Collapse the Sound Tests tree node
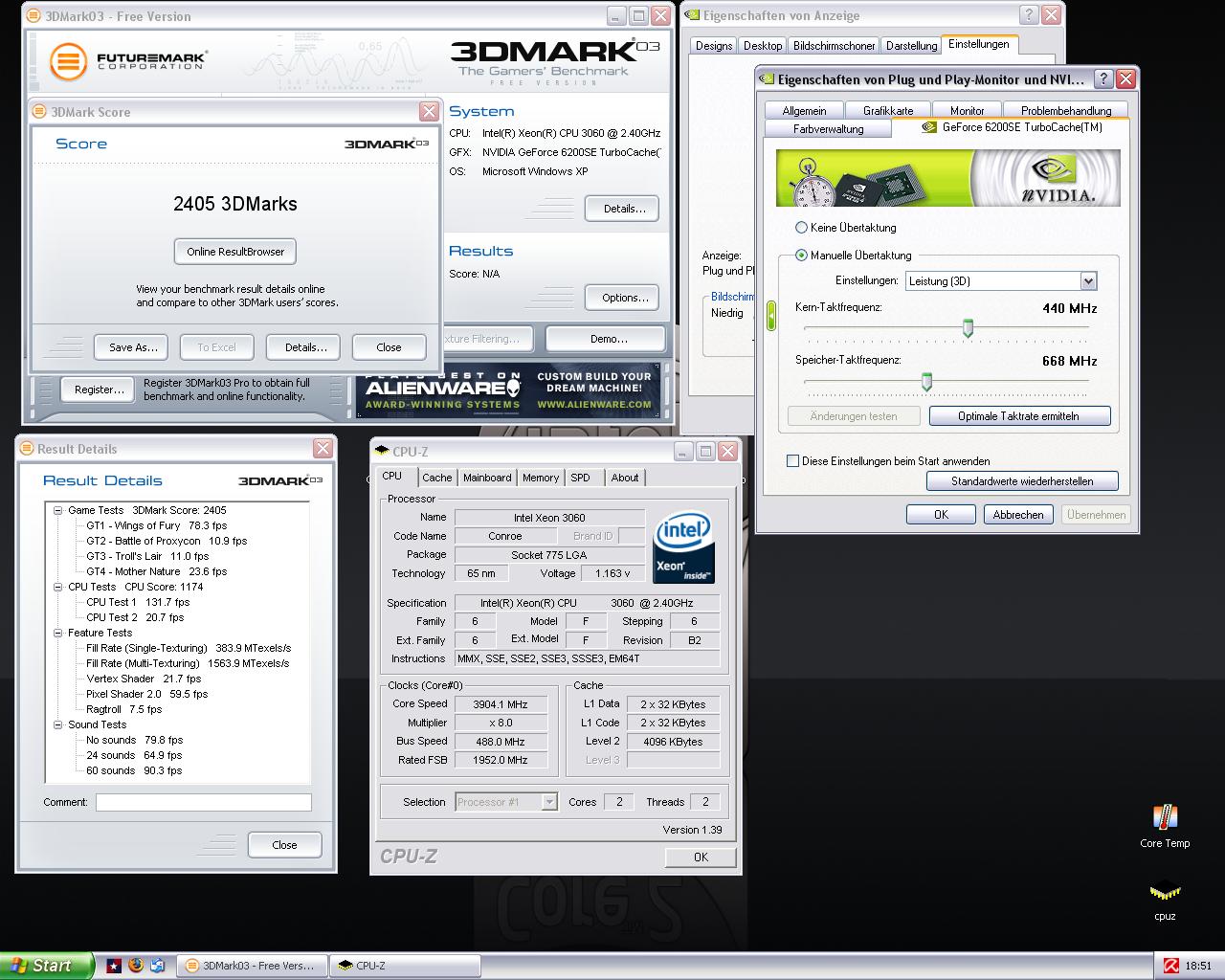1225x980 pixels. [x=57, y=724]
